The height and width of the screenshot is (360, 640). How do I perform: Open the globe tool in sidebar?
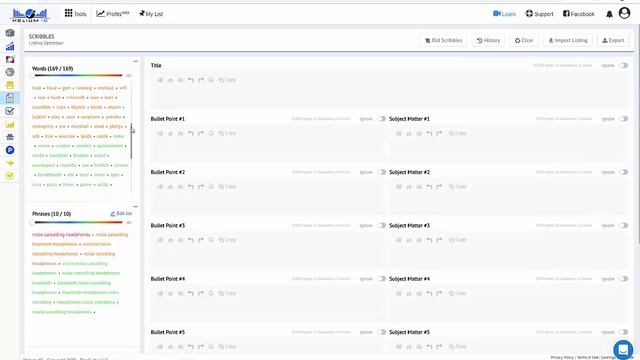point(10,72)
